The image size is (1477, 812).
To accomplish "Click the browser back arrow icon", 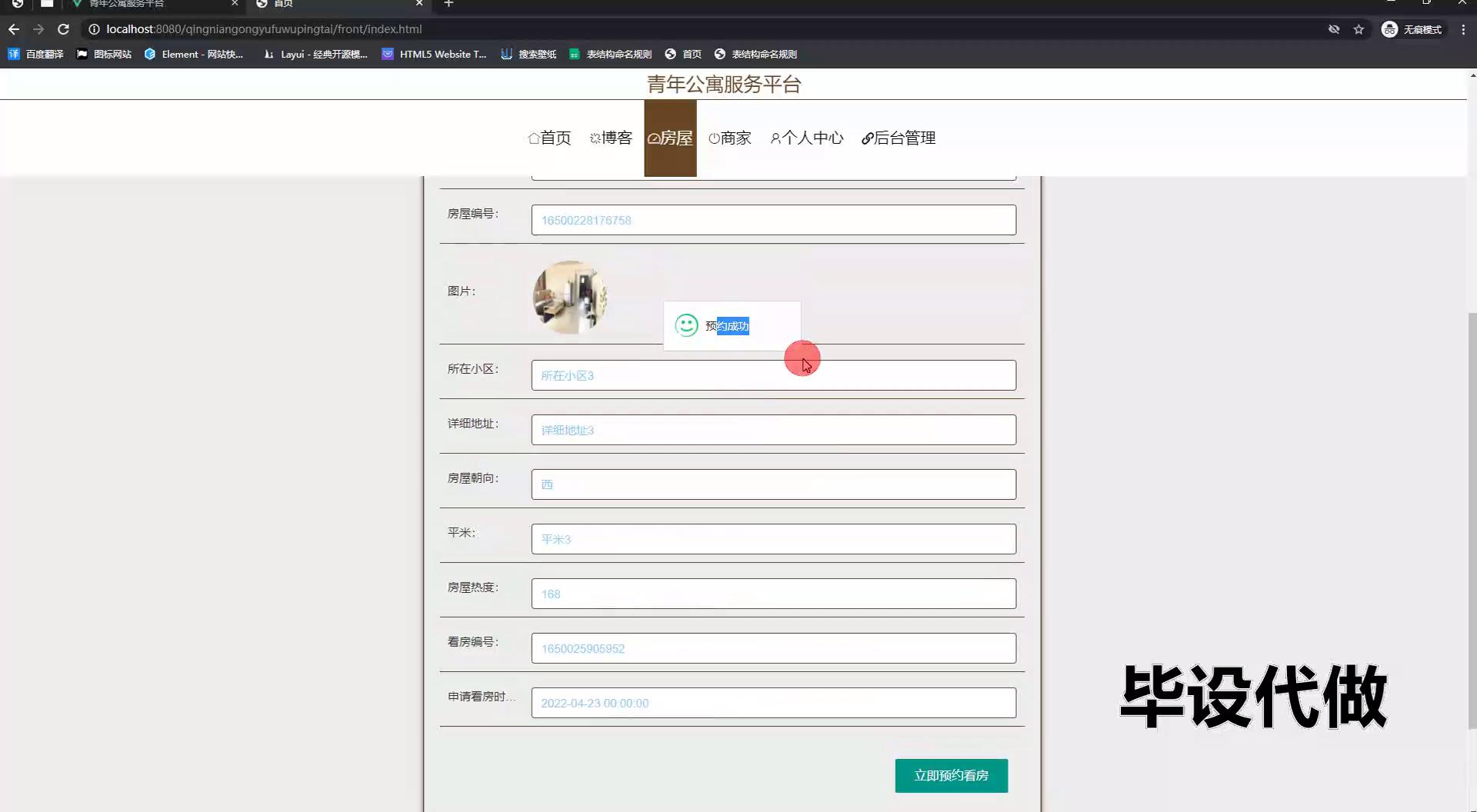I will 14,29.
